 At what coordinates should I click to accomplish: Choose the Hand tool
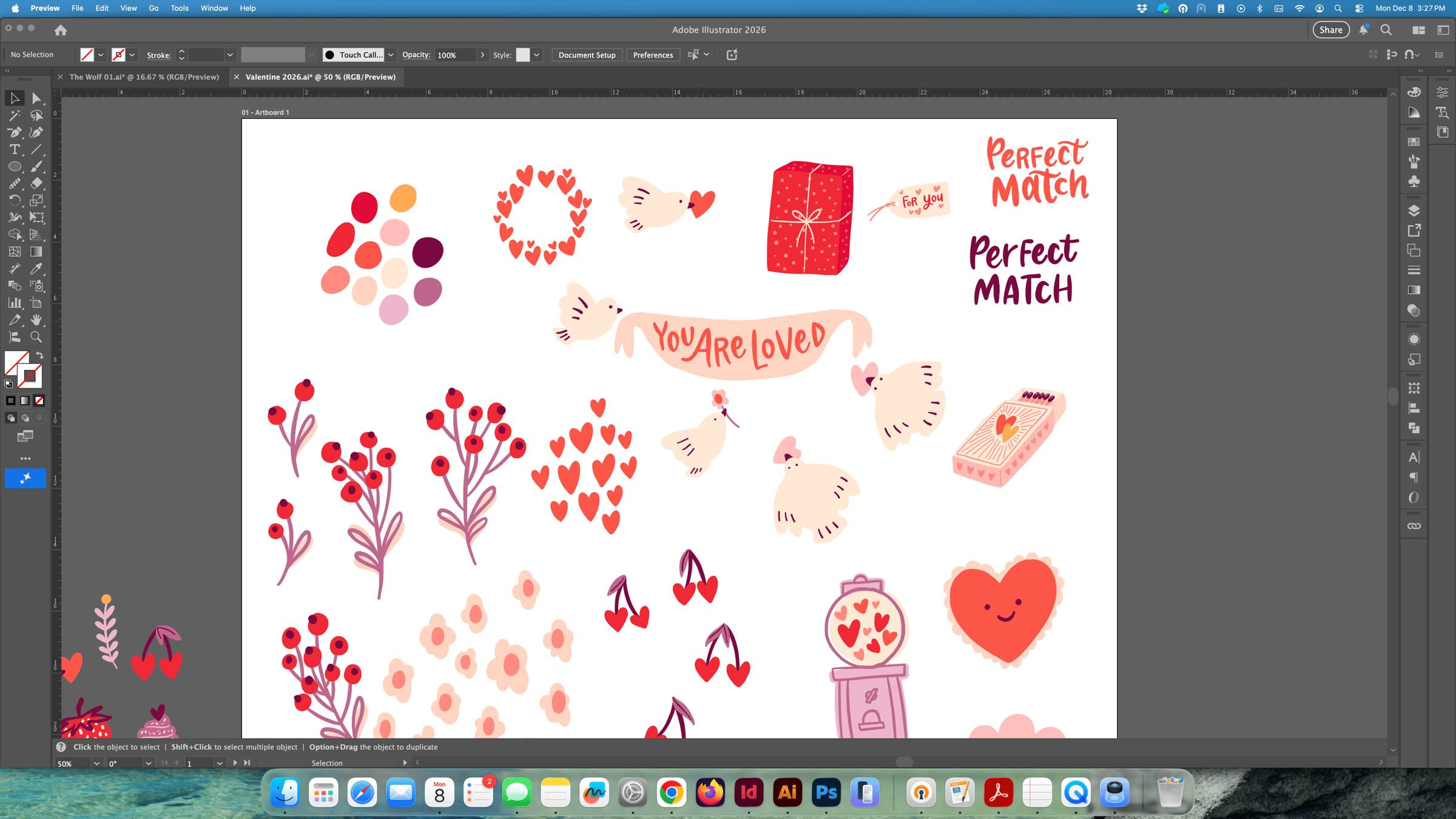36,320
